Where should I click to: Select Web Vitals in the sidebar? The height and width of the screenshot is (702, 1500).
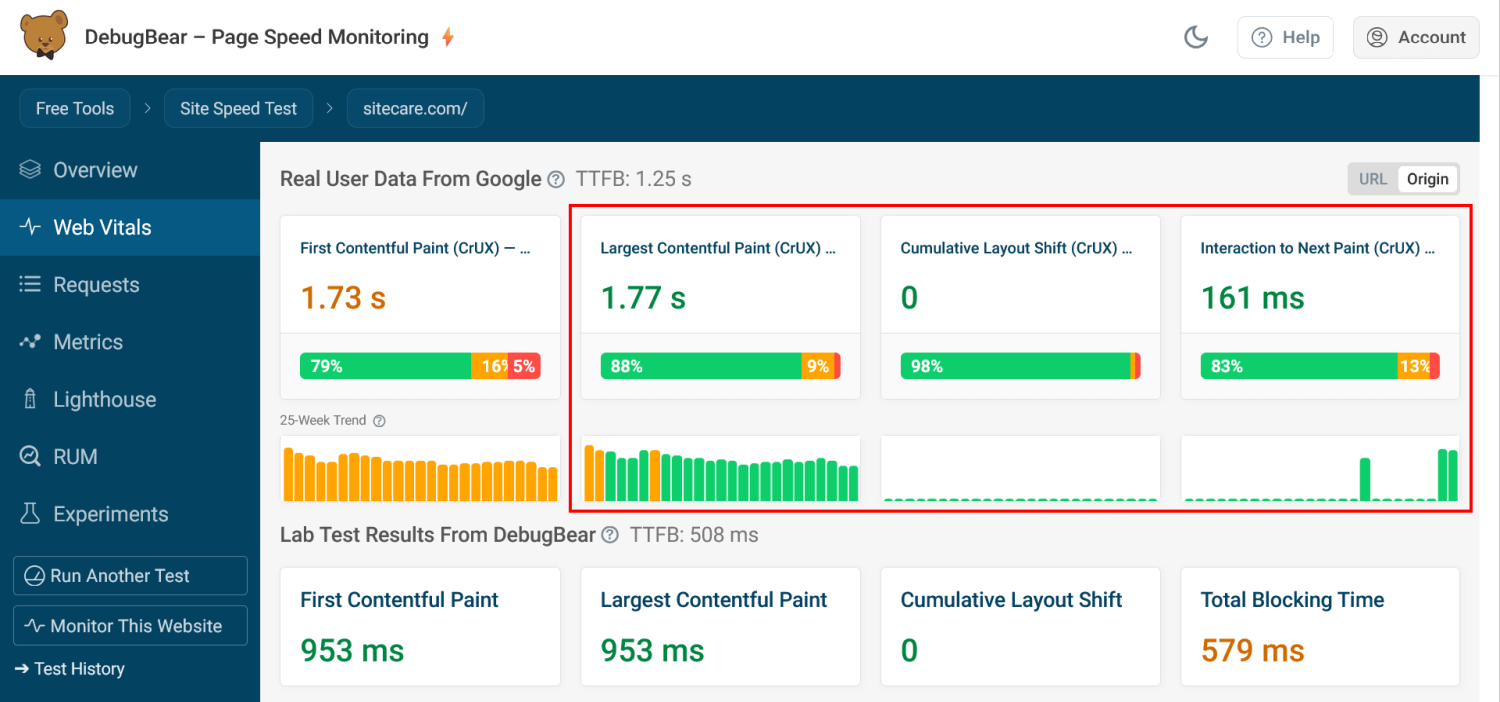coord(130,228)
